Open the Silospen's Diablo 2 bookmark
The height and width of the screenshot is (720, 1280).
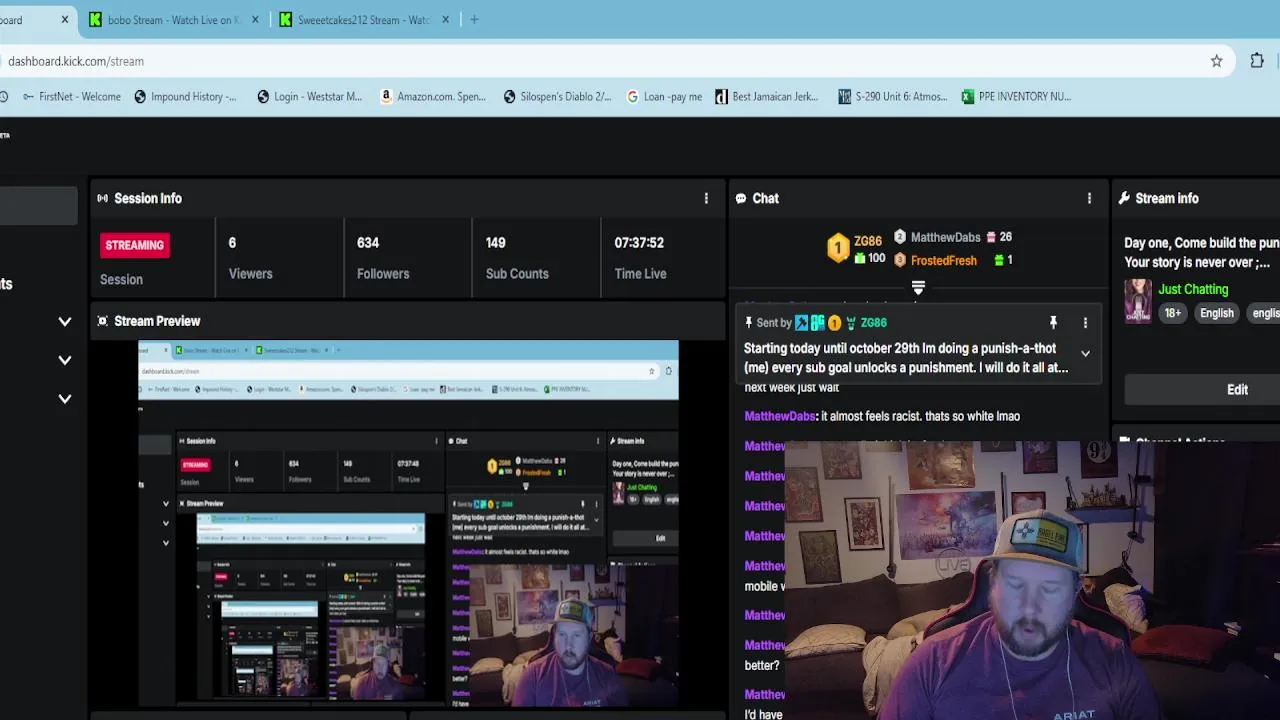[557, 97]
